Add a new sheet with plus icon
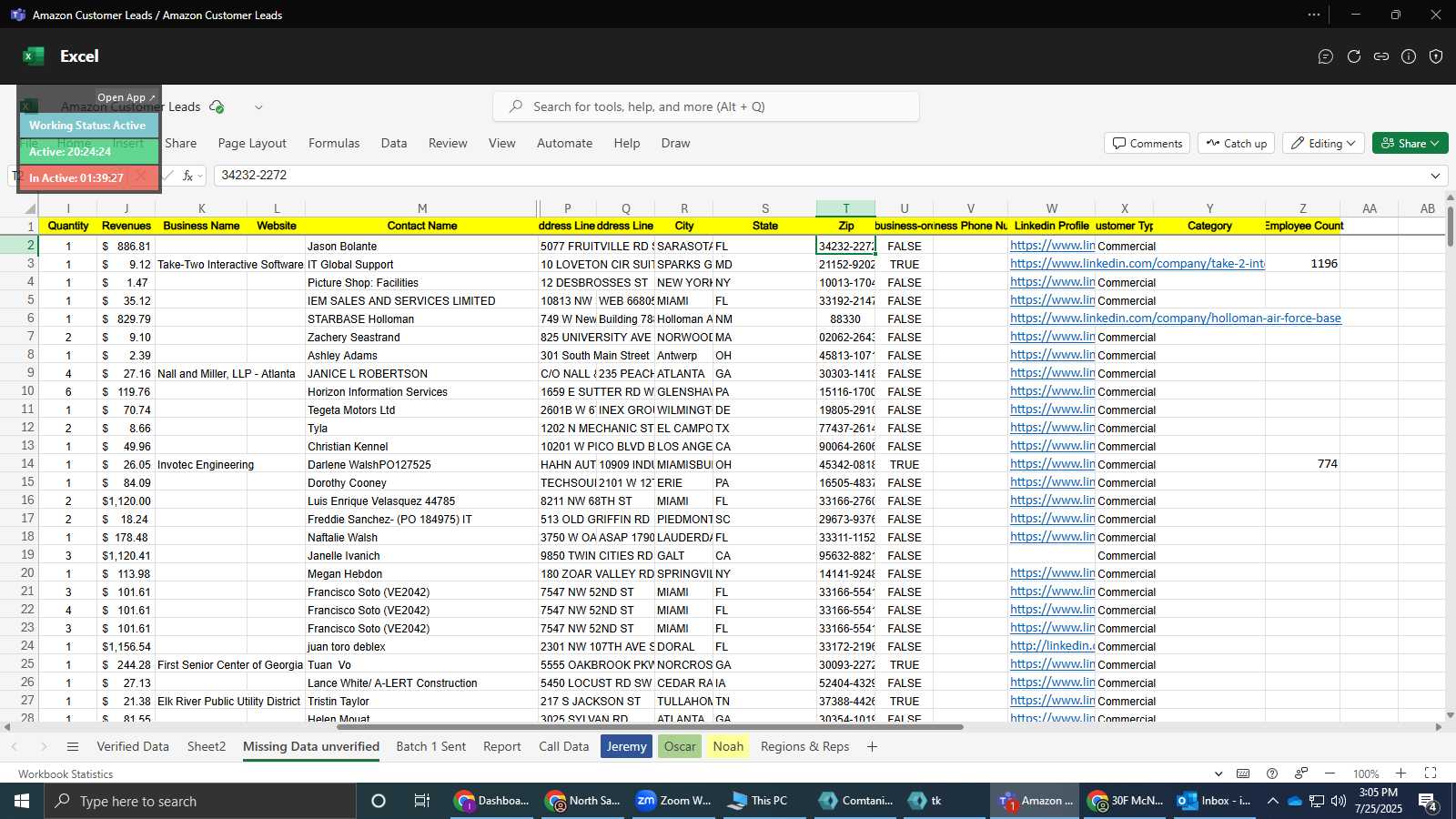Image resolution: width=1456 pixels, height=819 pixels. [872, 746]
